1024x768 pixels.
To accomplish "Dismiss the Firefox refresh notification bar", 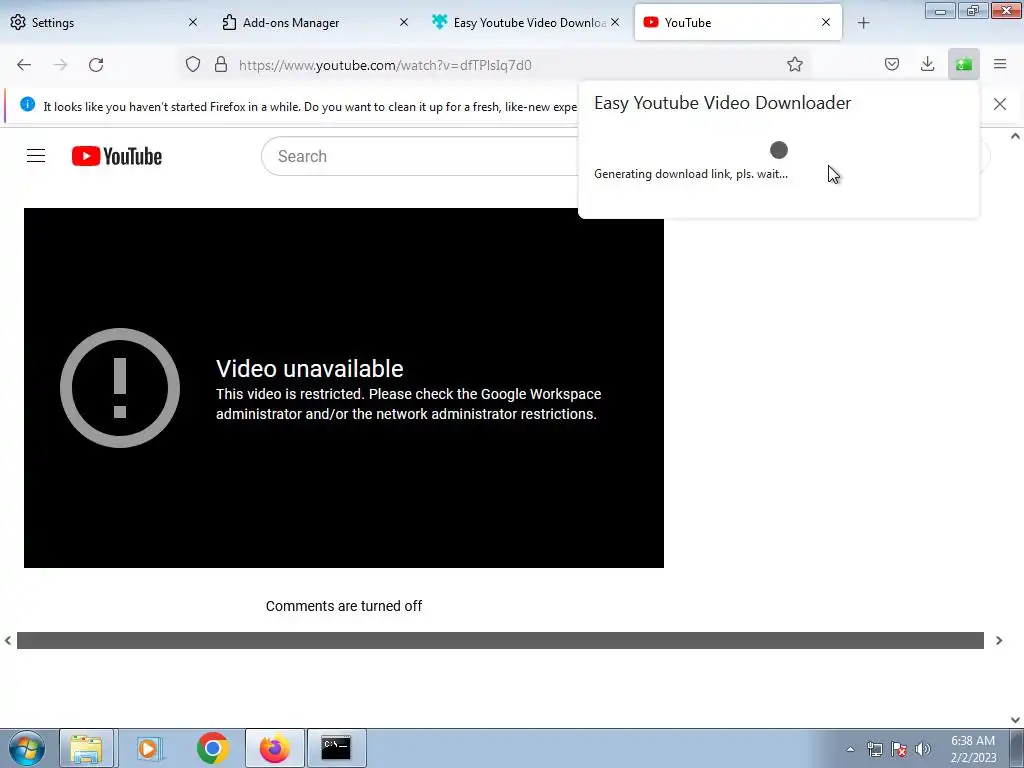I will click(x=1000, y=104).
